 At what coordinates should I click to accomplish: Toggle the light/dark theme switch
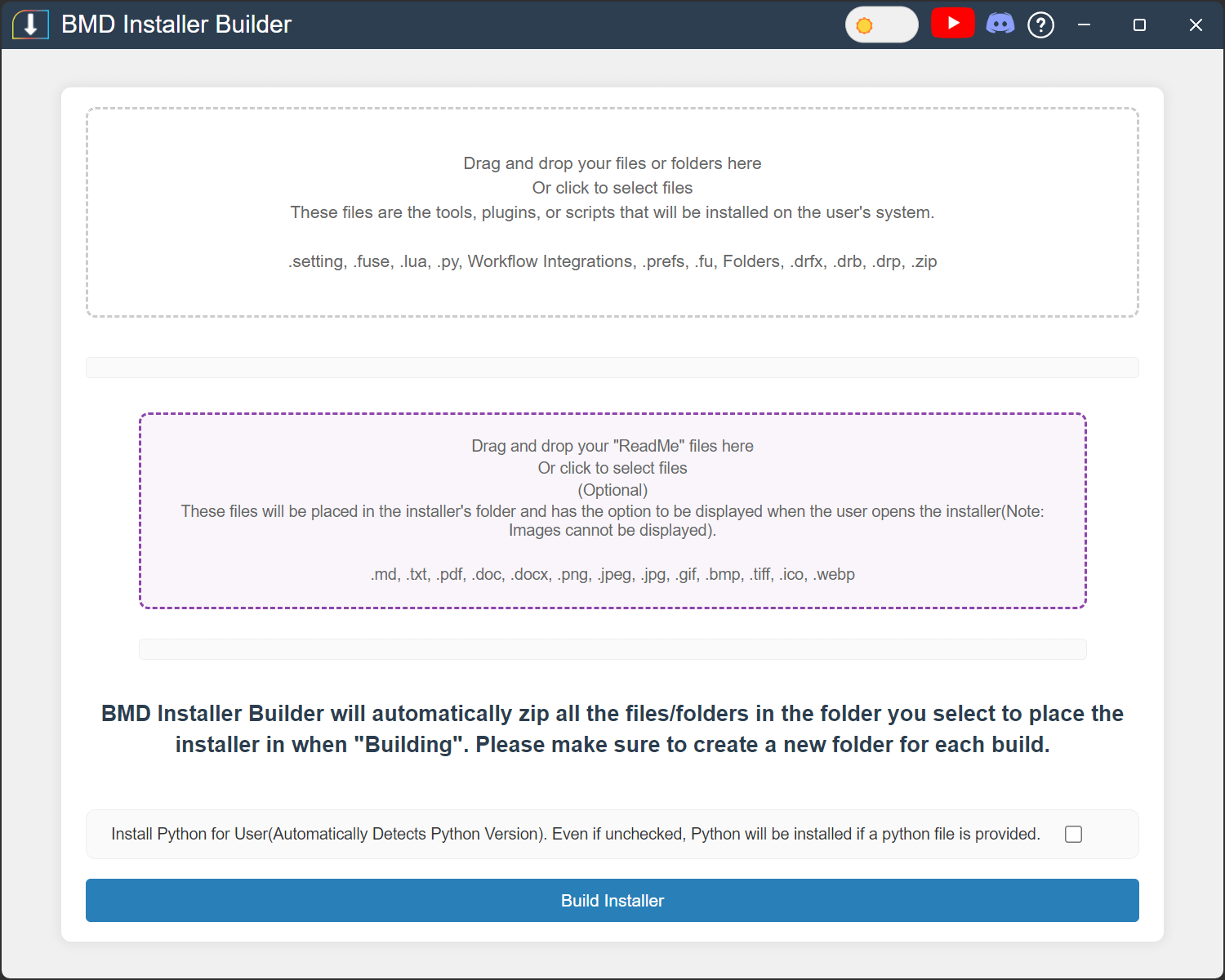pos(881,25)
